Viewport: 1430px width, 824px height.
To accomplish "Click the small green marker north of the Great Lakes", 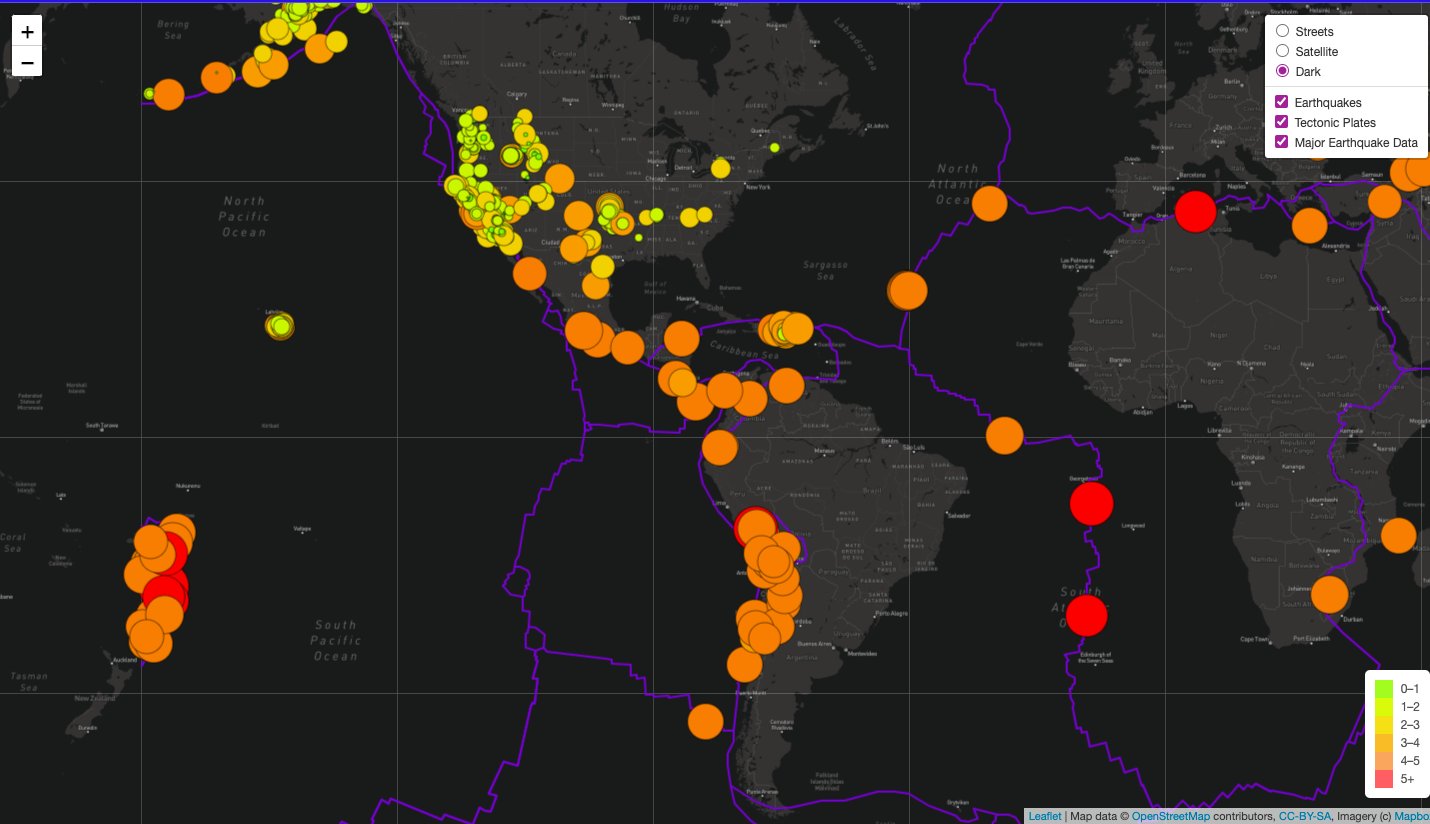I will (x=774, y=148).
